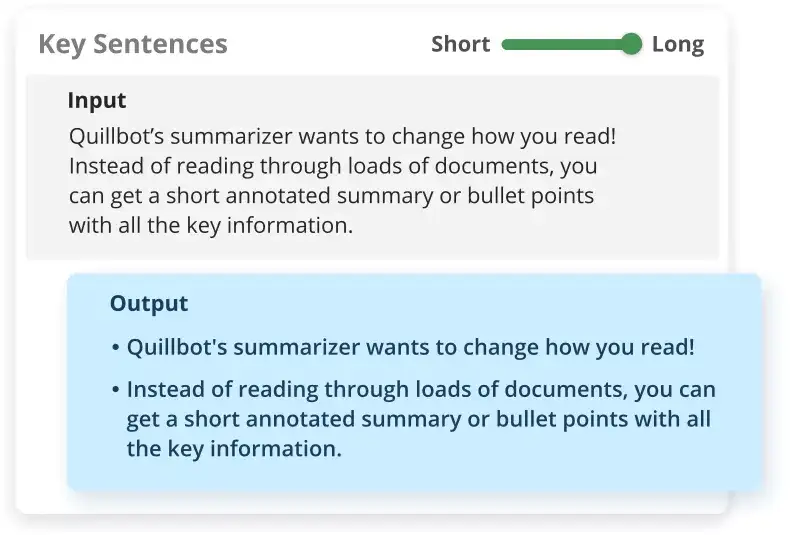Select the Key Sentences mode heading
This screenshot has height=535, width=790.
coord(133,45)
